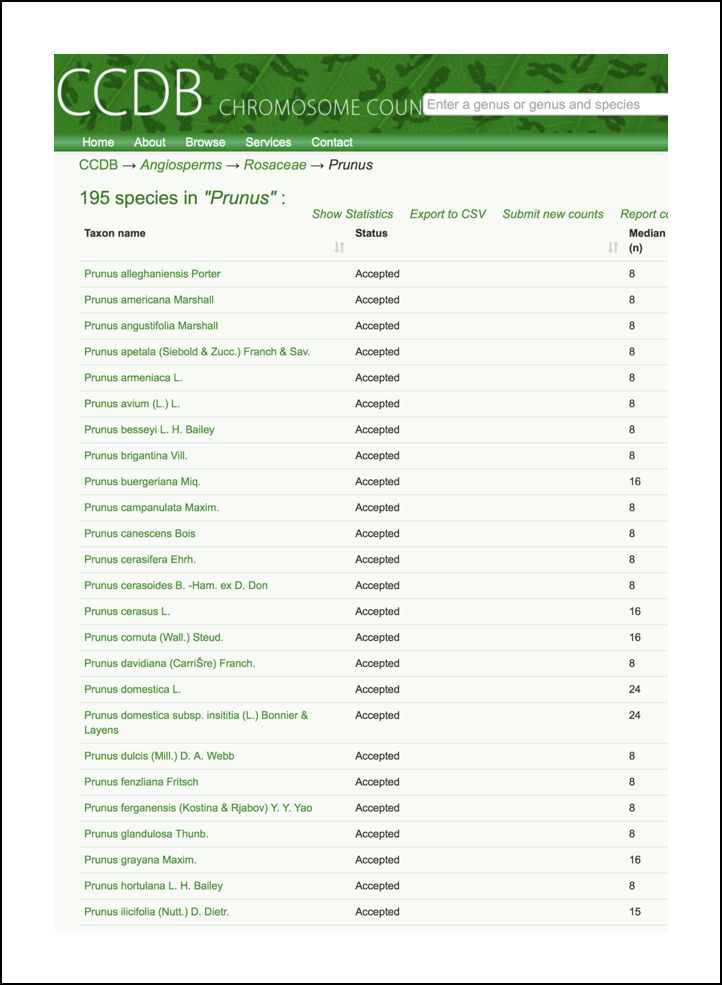Click median value 16 for Prunus grayana
The image size is (722, 985).
(635, 859)
